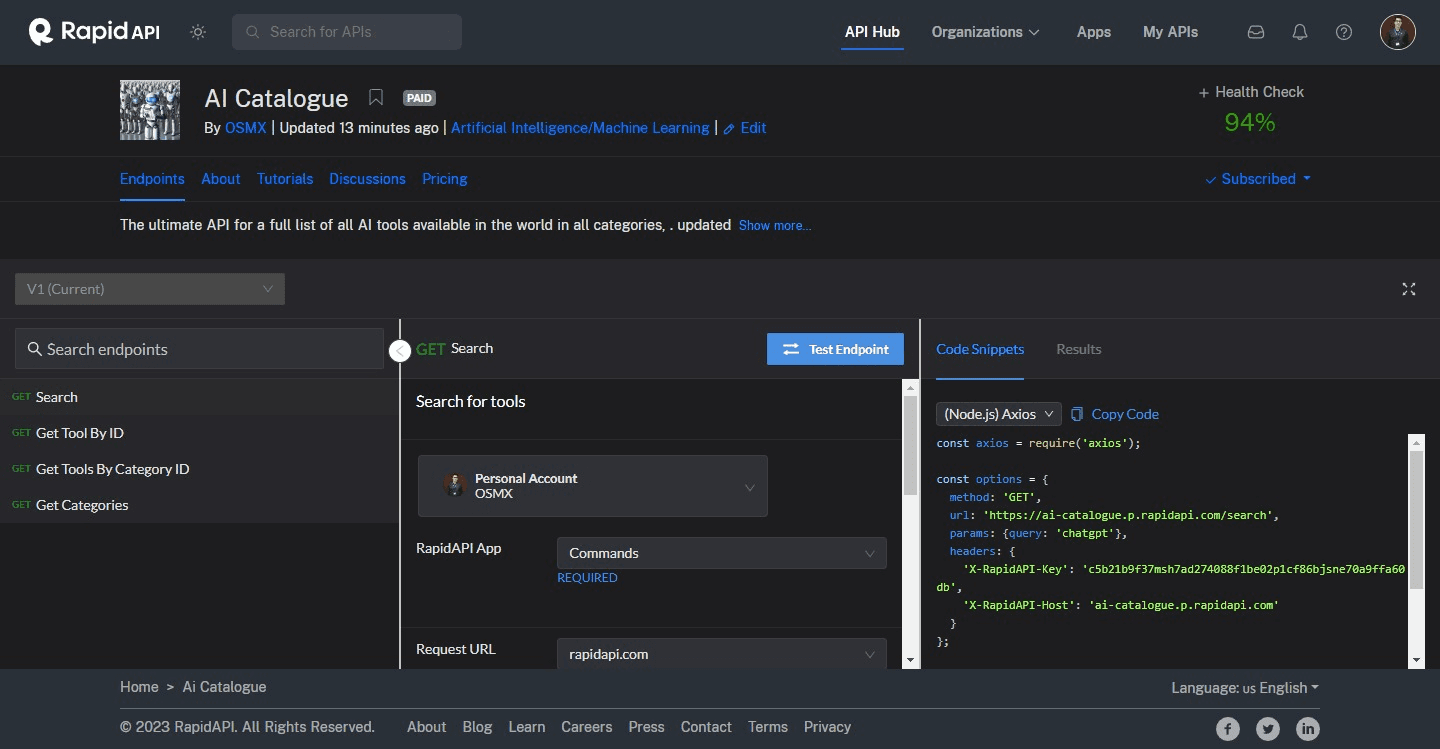Select the Get Tools By Category ID endpoint
Viewport: 1440px width, 749px height.
pyautogui.click(x=199, y=469)
